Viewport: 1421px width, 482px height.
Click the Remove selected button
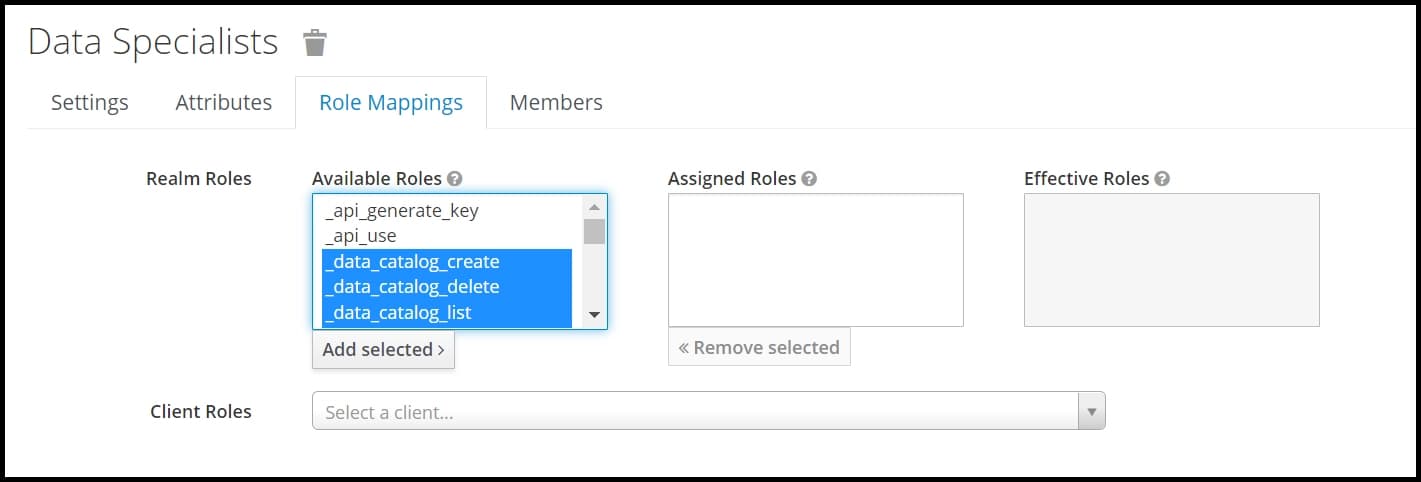tap(759, 347)
